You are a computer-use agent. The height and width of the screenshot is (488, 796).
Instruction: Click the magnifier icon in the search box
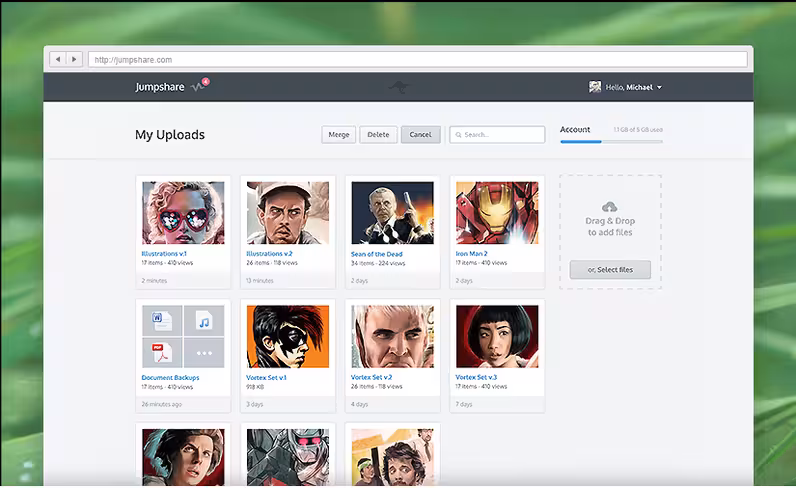458,135
